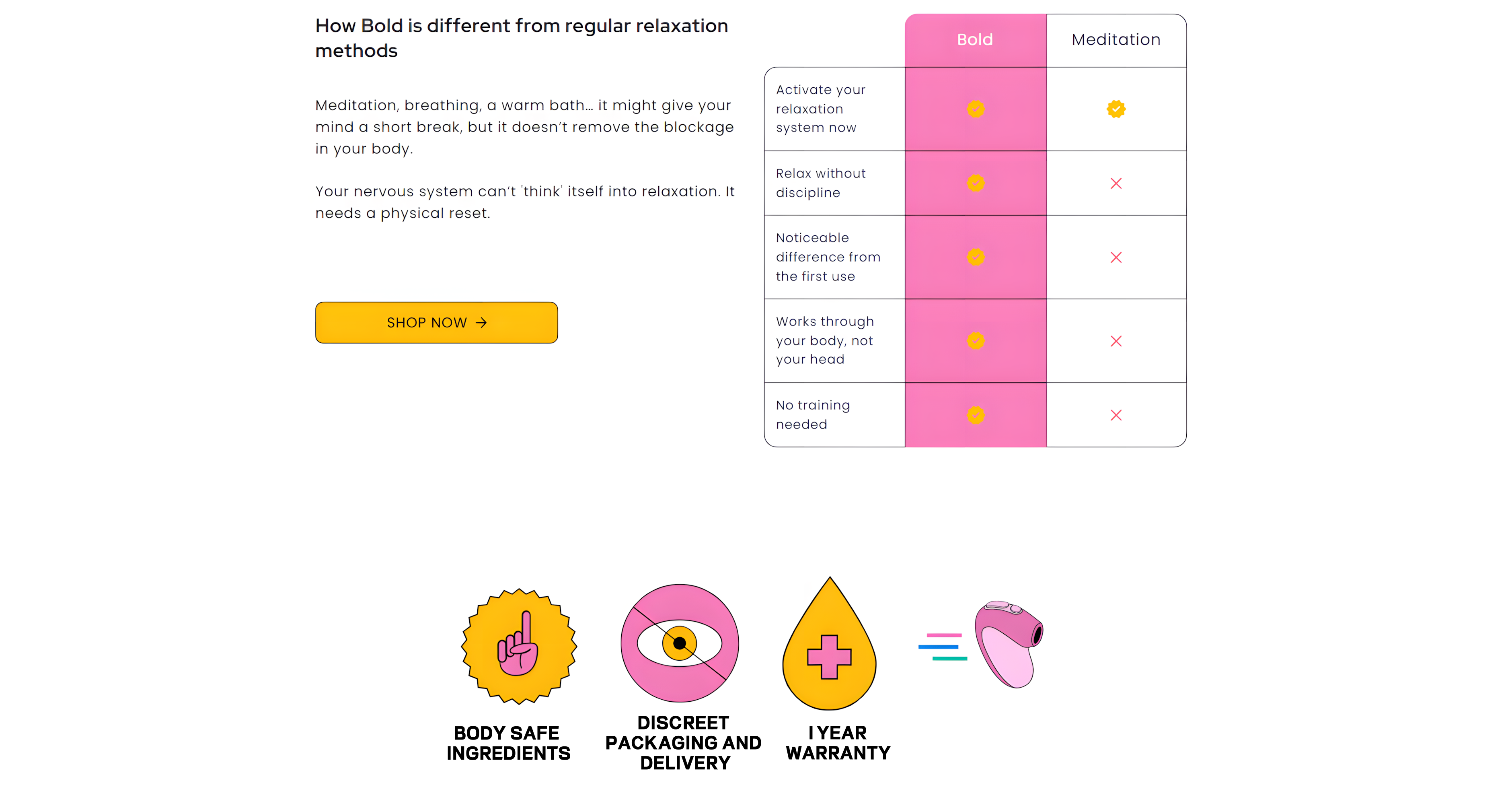Click the Meditation column header
This screenshot has width=1512, height=787.
tap(1116, 40)
